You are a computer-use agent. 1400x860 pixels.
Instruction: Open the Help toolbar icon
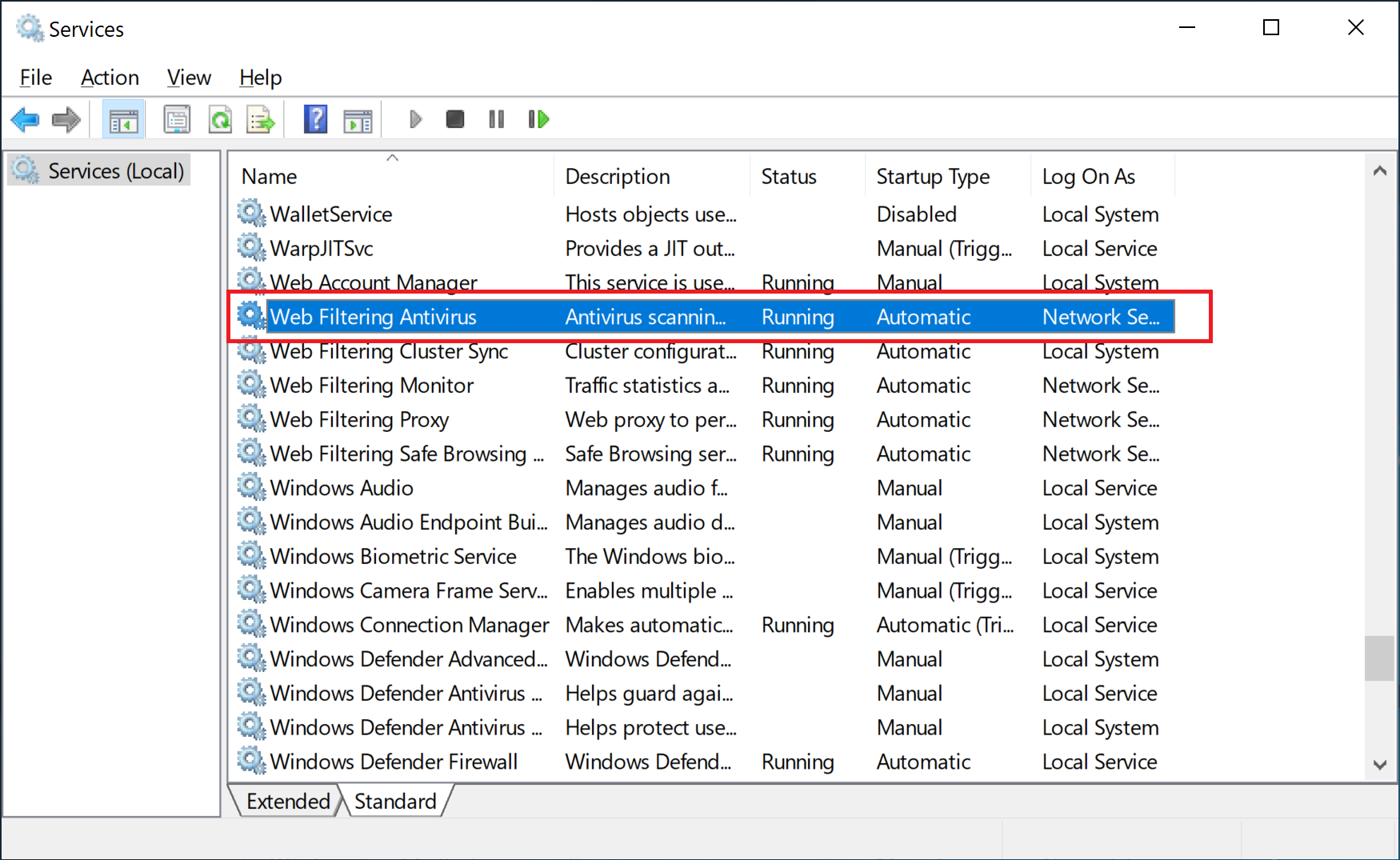pyautogui.click(x=315, y=120)
